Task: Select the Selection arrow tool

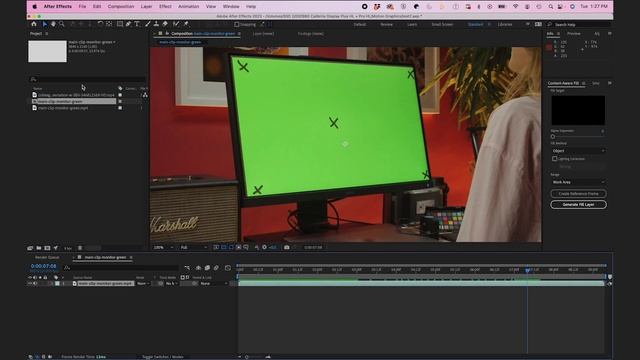Action: click(x=44, y=24)
